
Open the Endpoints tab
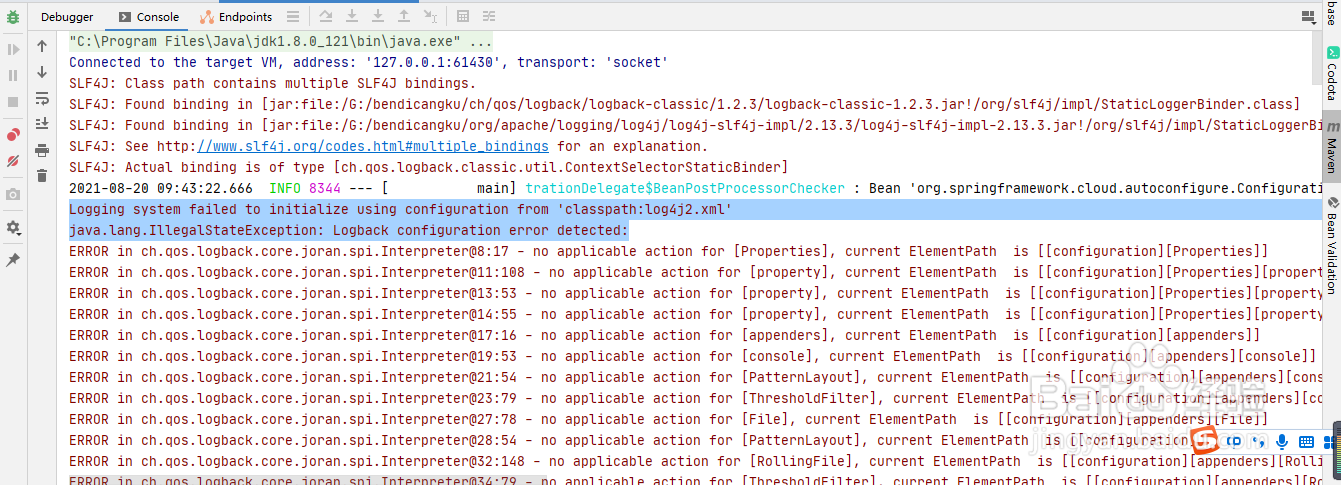coord(236,17)
